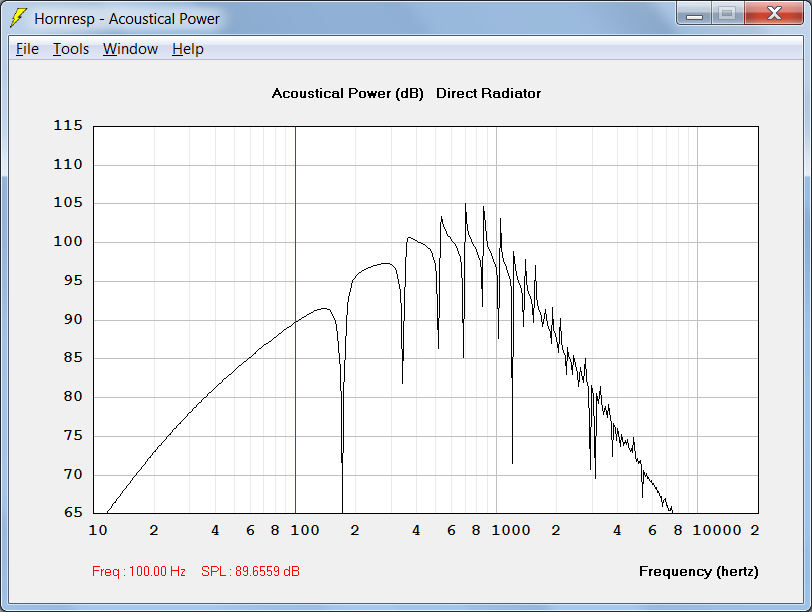Click the 110 dB axis label
The image size is (812, 612).
click(x=68, y=165)
